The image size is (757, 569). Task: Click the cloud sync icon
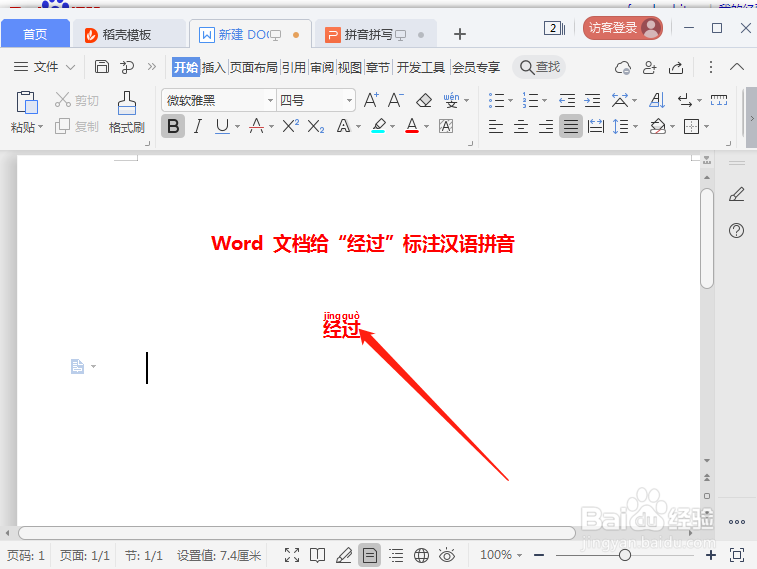tap(623, 67)
